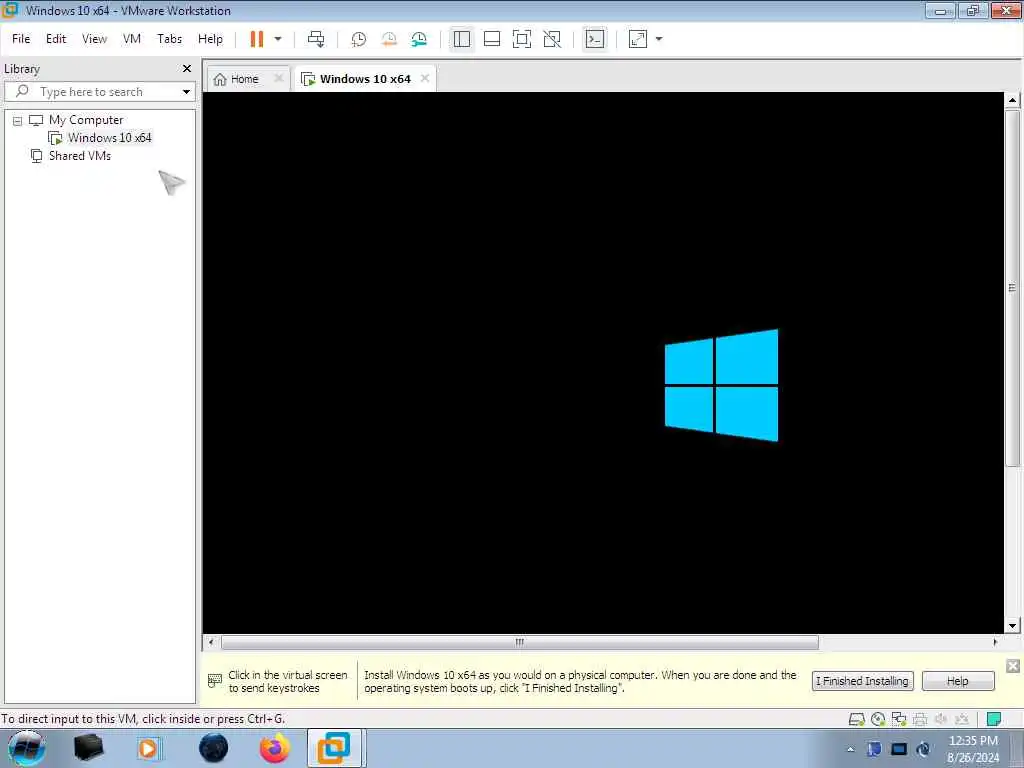The width and height of the screenshot is (1024, 768).
Task: Switch to the Home tab
Action: tap(245, 79)
